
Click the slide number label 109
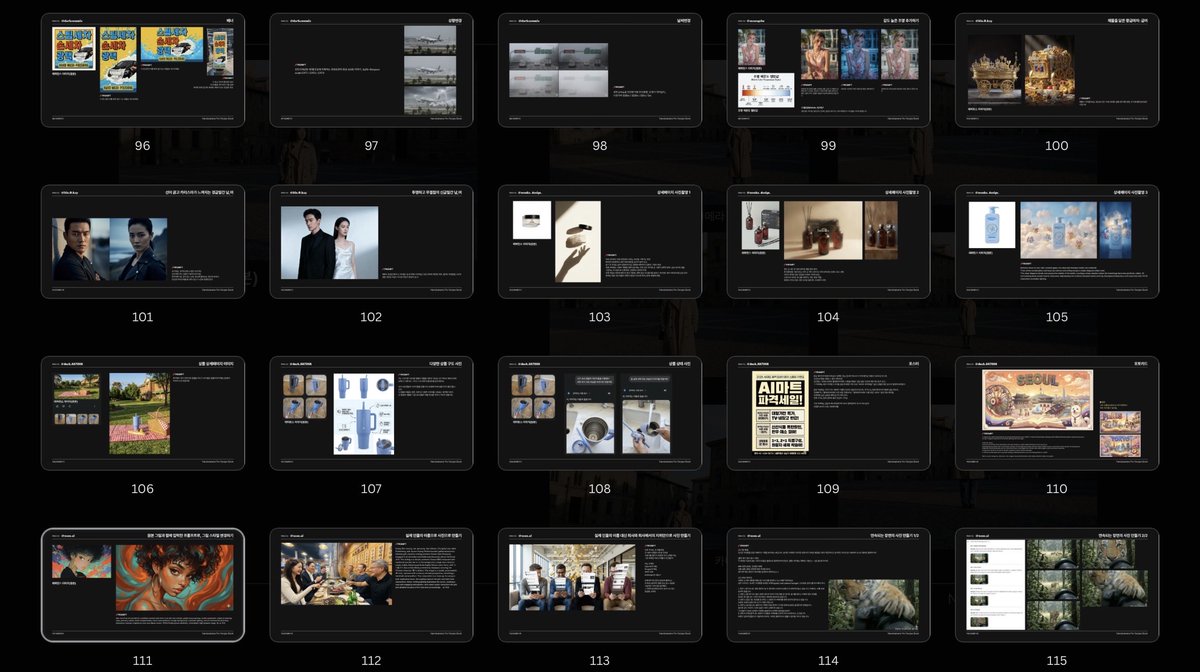pos(828,489)
